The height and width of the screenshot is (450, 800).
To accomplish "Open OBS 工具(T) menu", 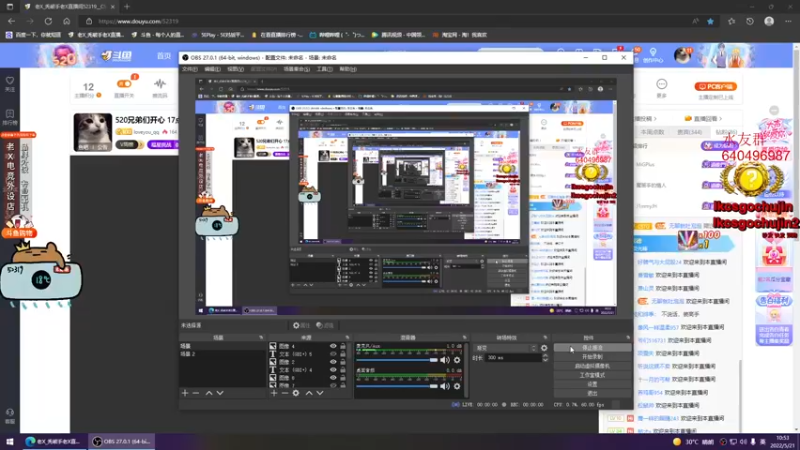I will coord(324,69).
